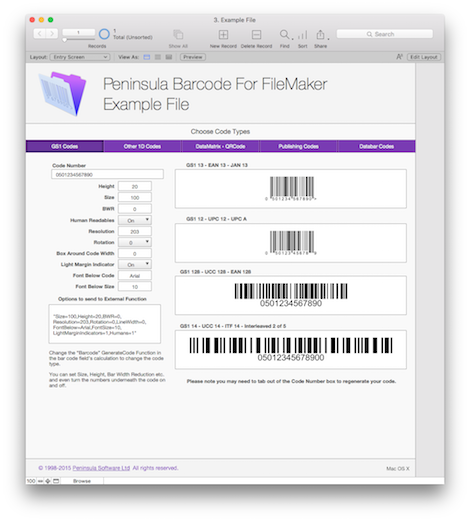Viewport: 470px width, 521px height.
Task: Open the Layout Entry Screen dropdown
Action: 80,57
